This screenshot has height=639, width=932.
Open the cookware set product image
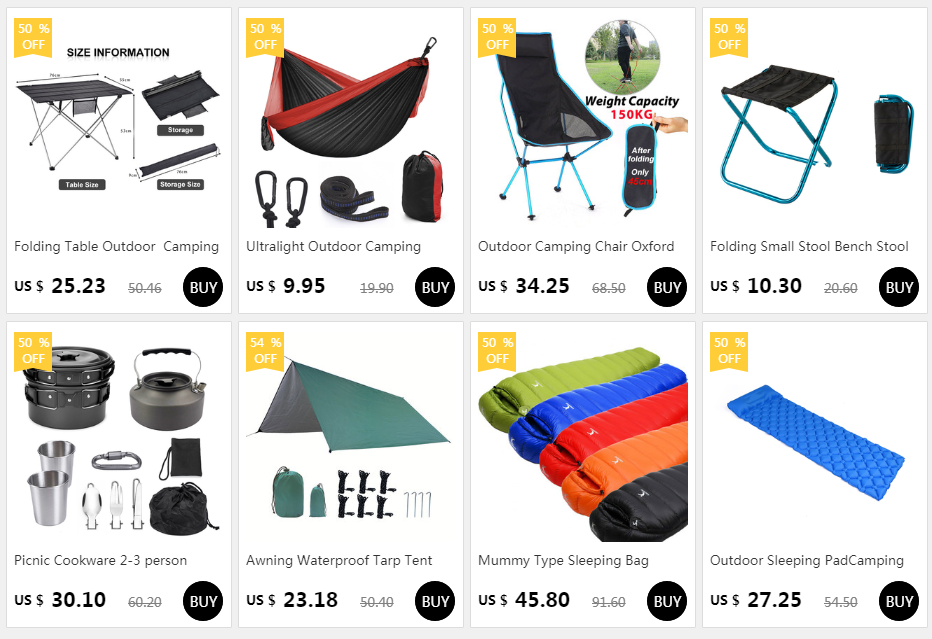pyautogui.click(x=119, y=437)
